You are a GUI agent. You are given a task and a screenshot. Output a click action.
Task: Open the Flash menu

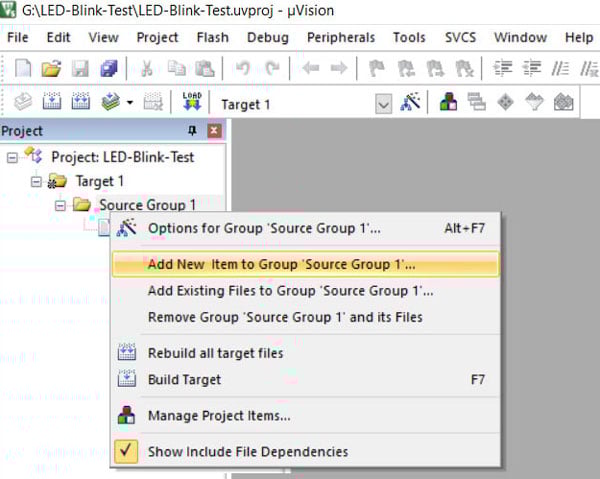pyautogui.click(x=212, y=37)
